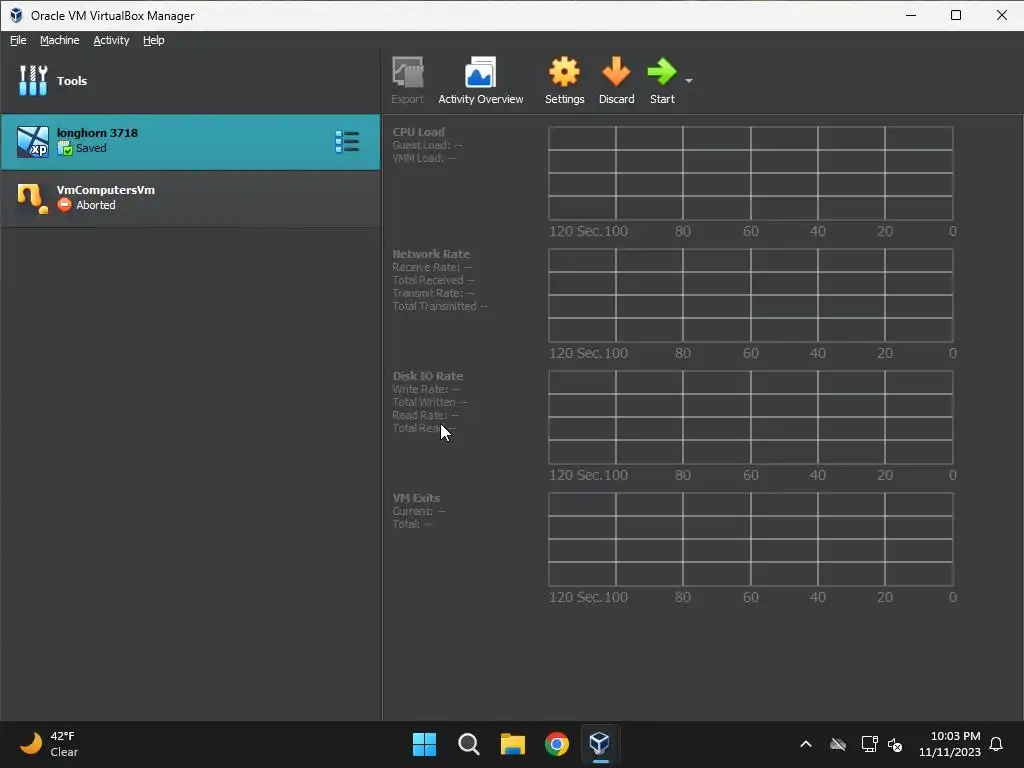The image size is (1024, 768).
Task: Maximize the VirtualBox Manager window
Action: tap(956, 15)
